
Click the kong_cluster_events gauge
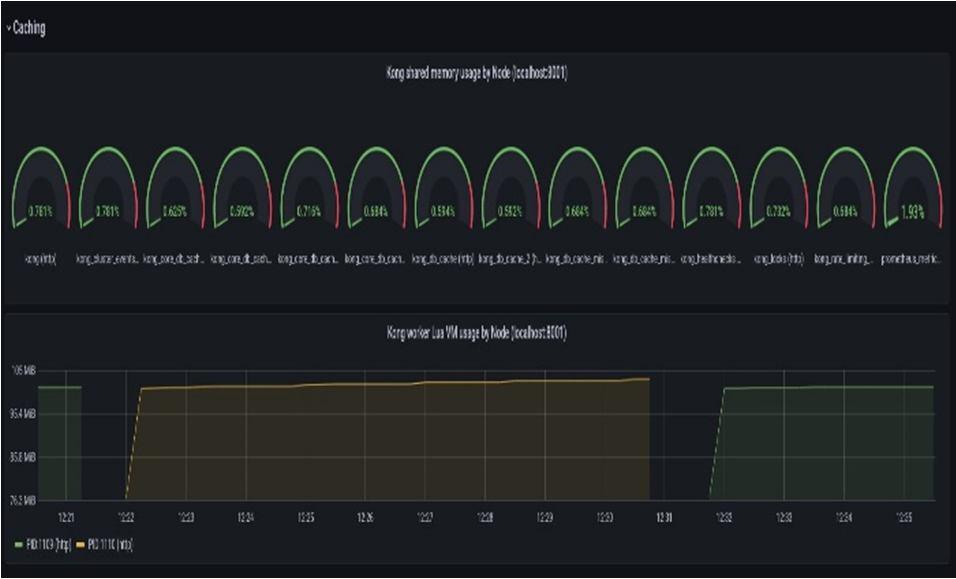point(108,188)
